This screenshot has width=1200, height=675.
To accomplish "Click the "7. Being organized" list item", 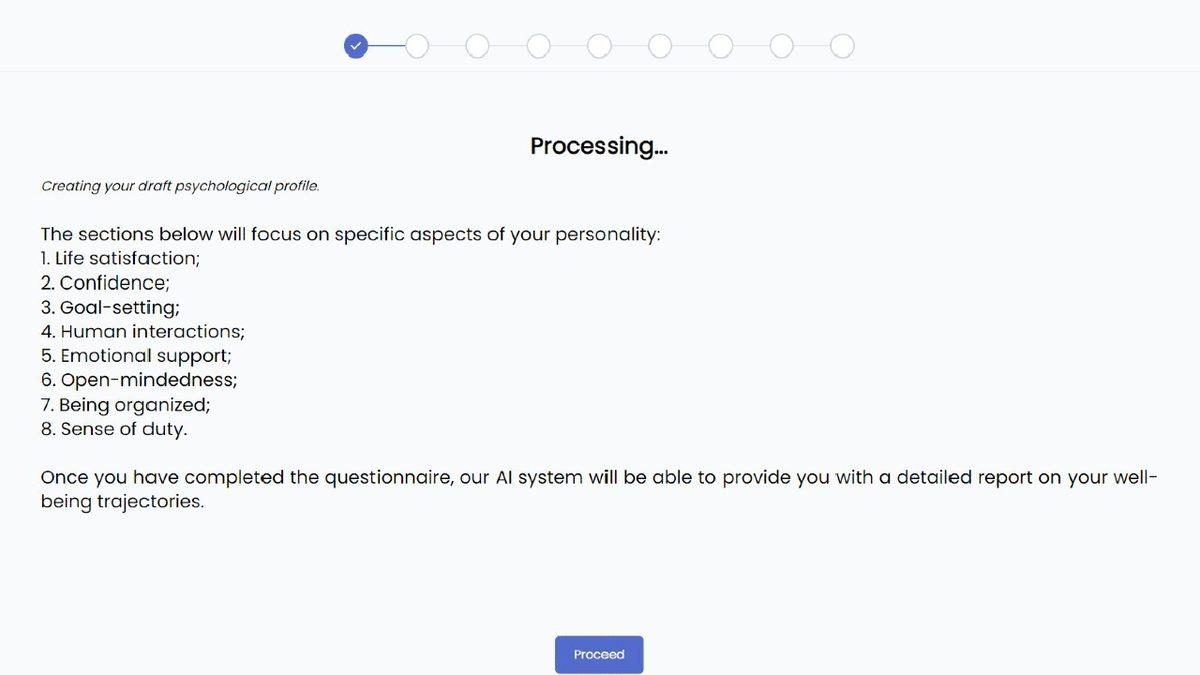I will (126, 405).
